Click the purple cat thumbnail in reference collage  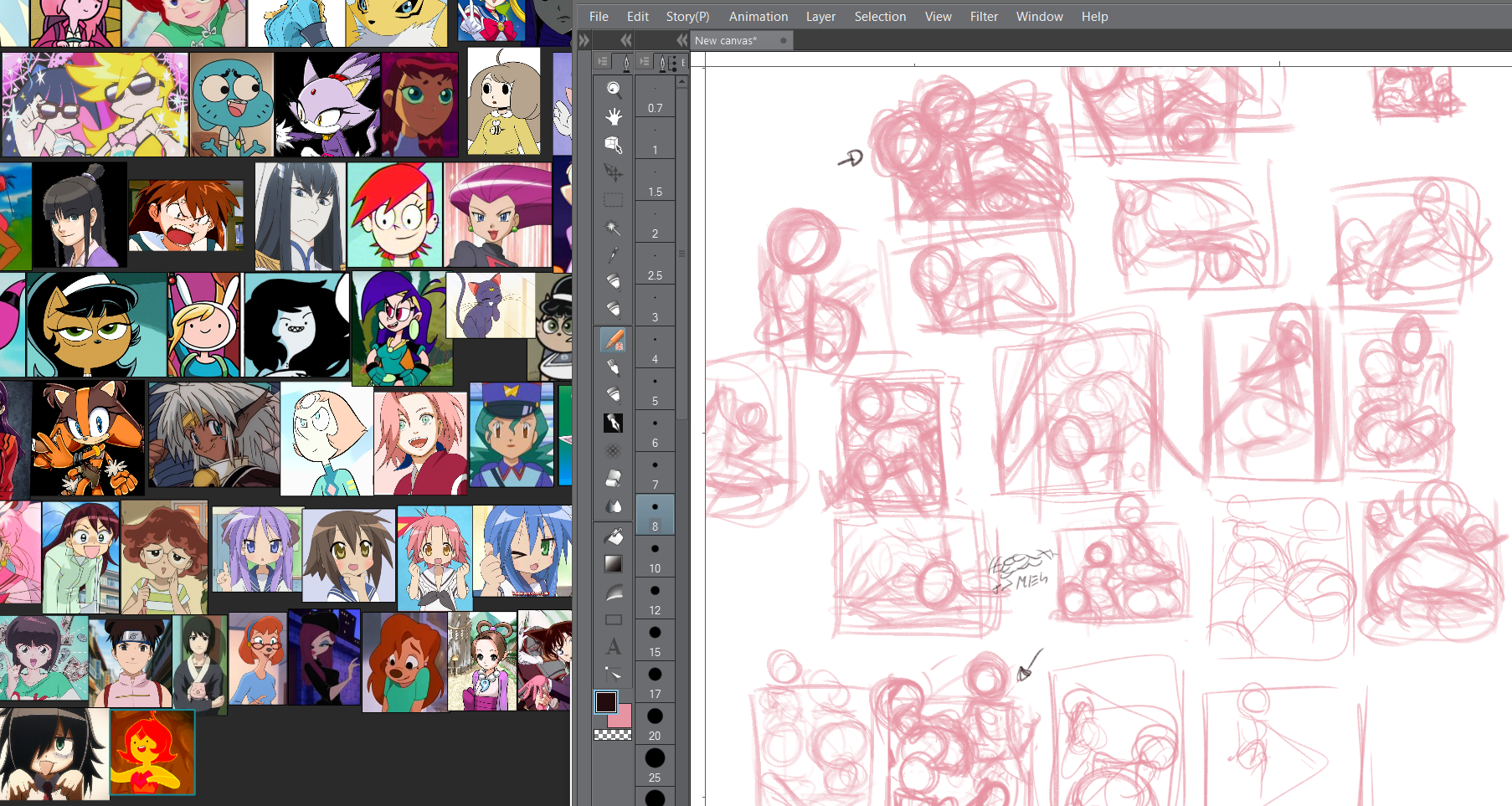(327, 105)
